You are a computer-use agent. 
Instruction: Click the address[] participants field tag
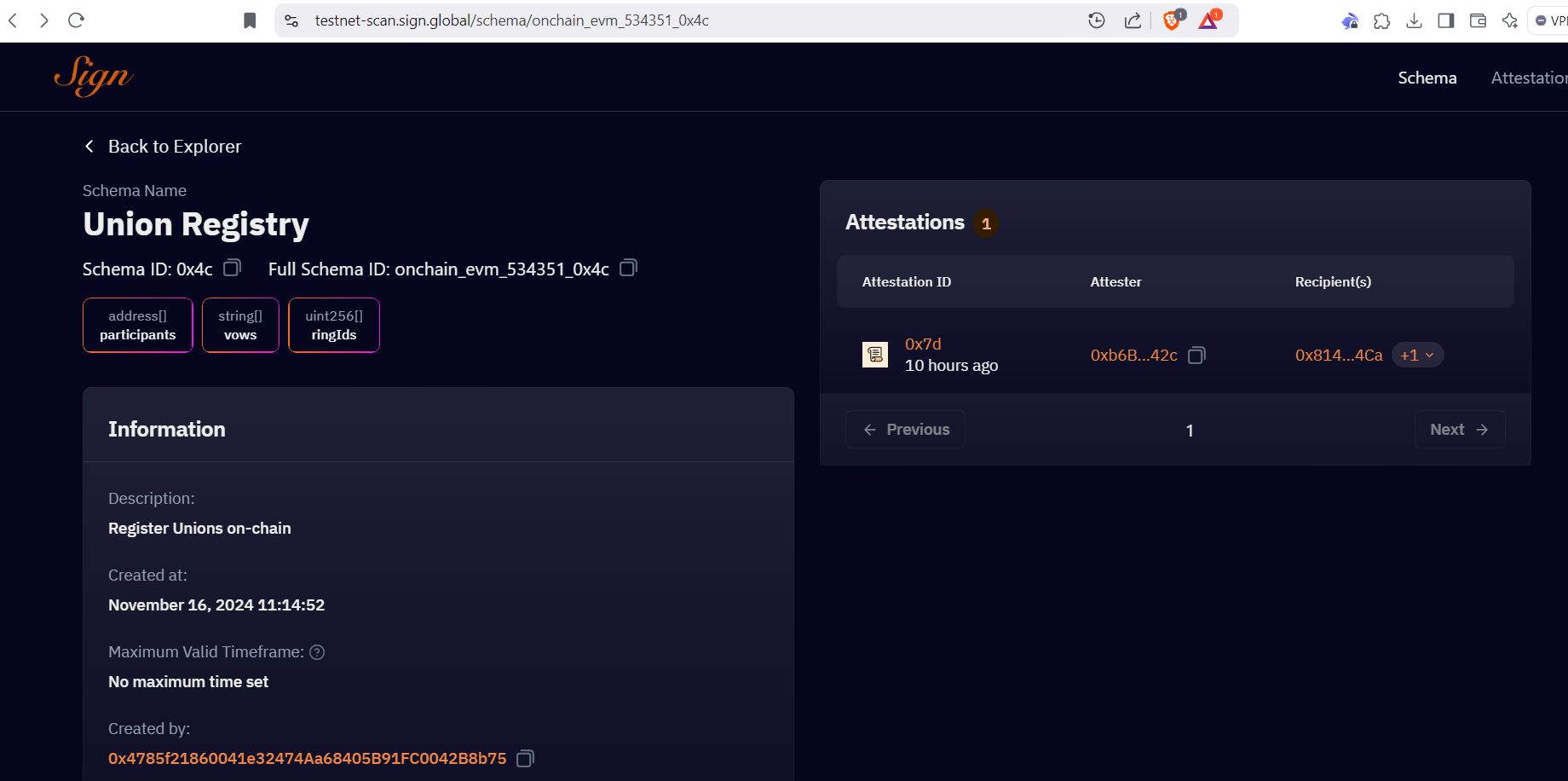click(x=138, y=325)
